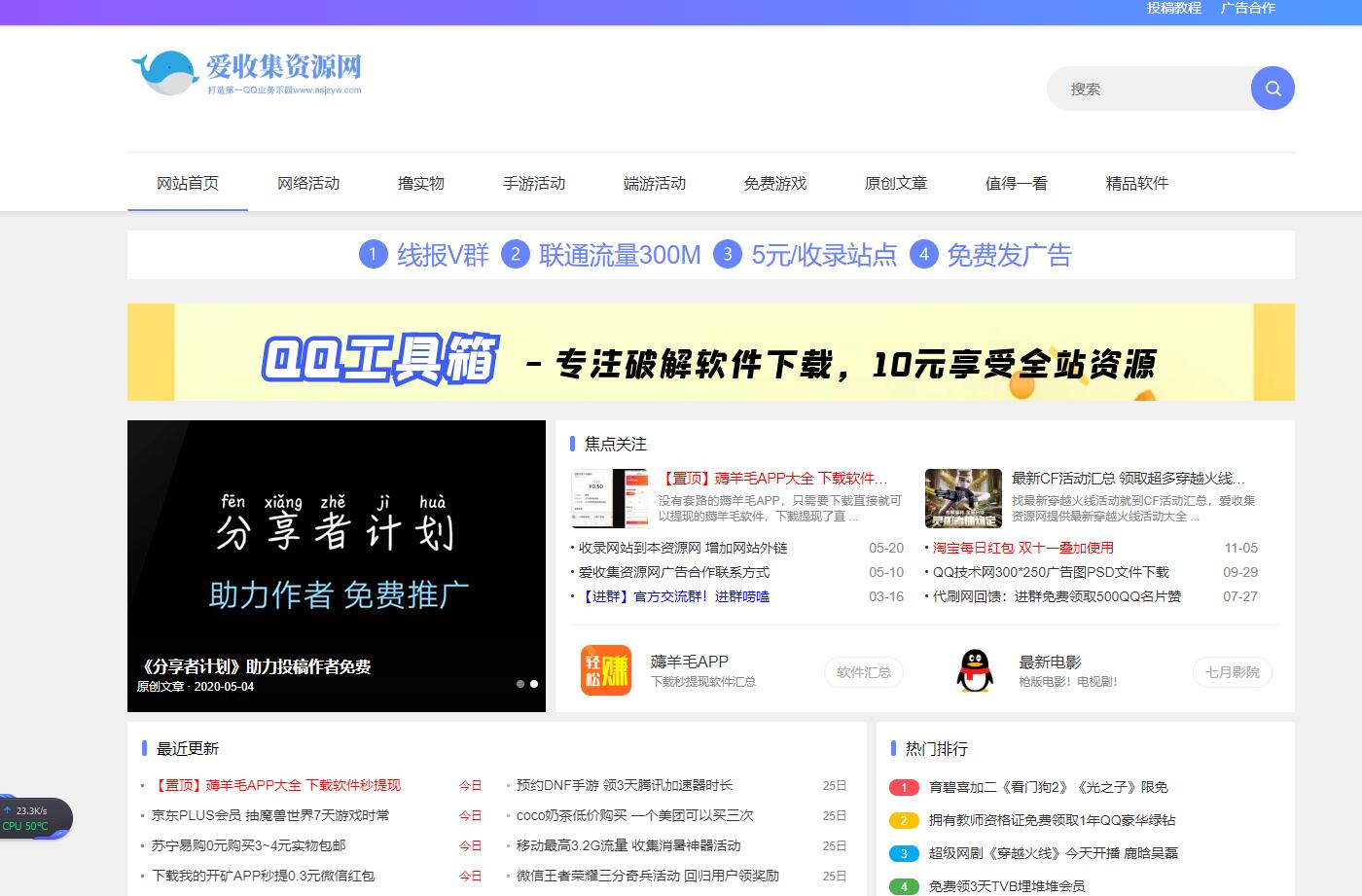The height and width of the screenshot is (896, 1362).
Task: Click the number 2 circle before 联通流量300M
Action: pos(516,255)
